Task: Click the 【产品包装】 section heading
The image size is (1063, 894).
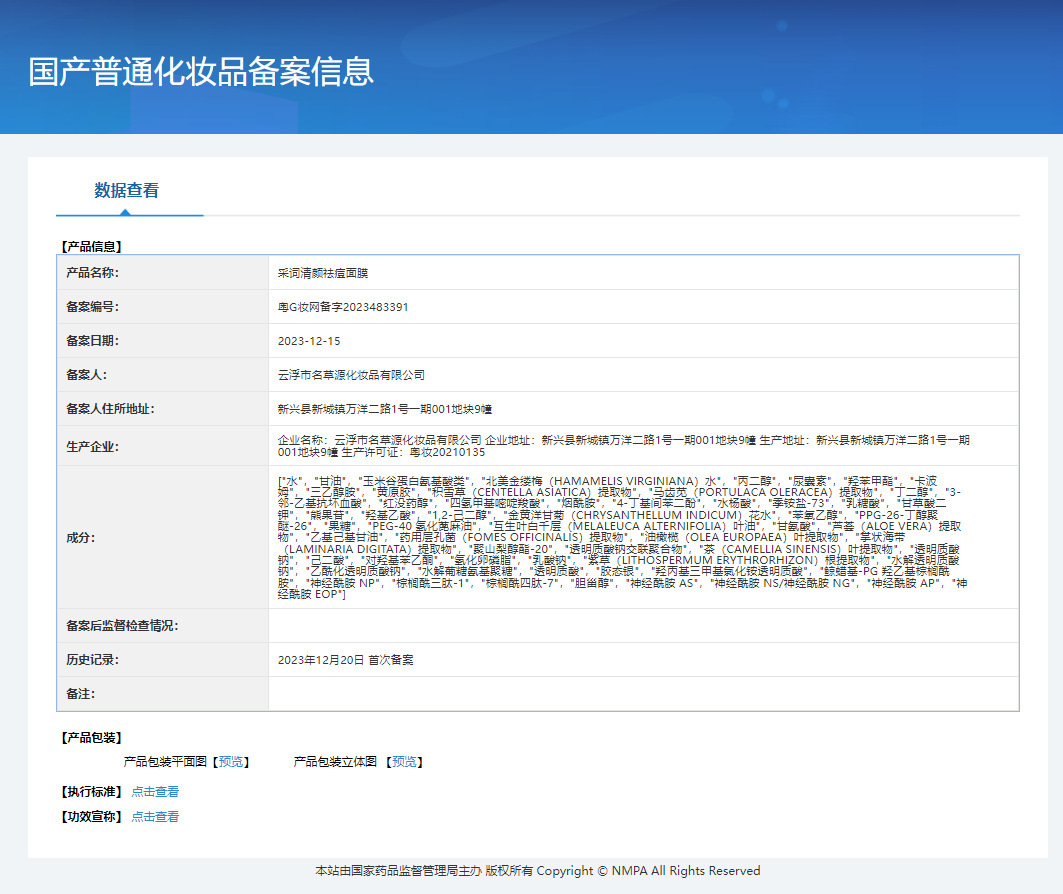Action: coord(92,737)
